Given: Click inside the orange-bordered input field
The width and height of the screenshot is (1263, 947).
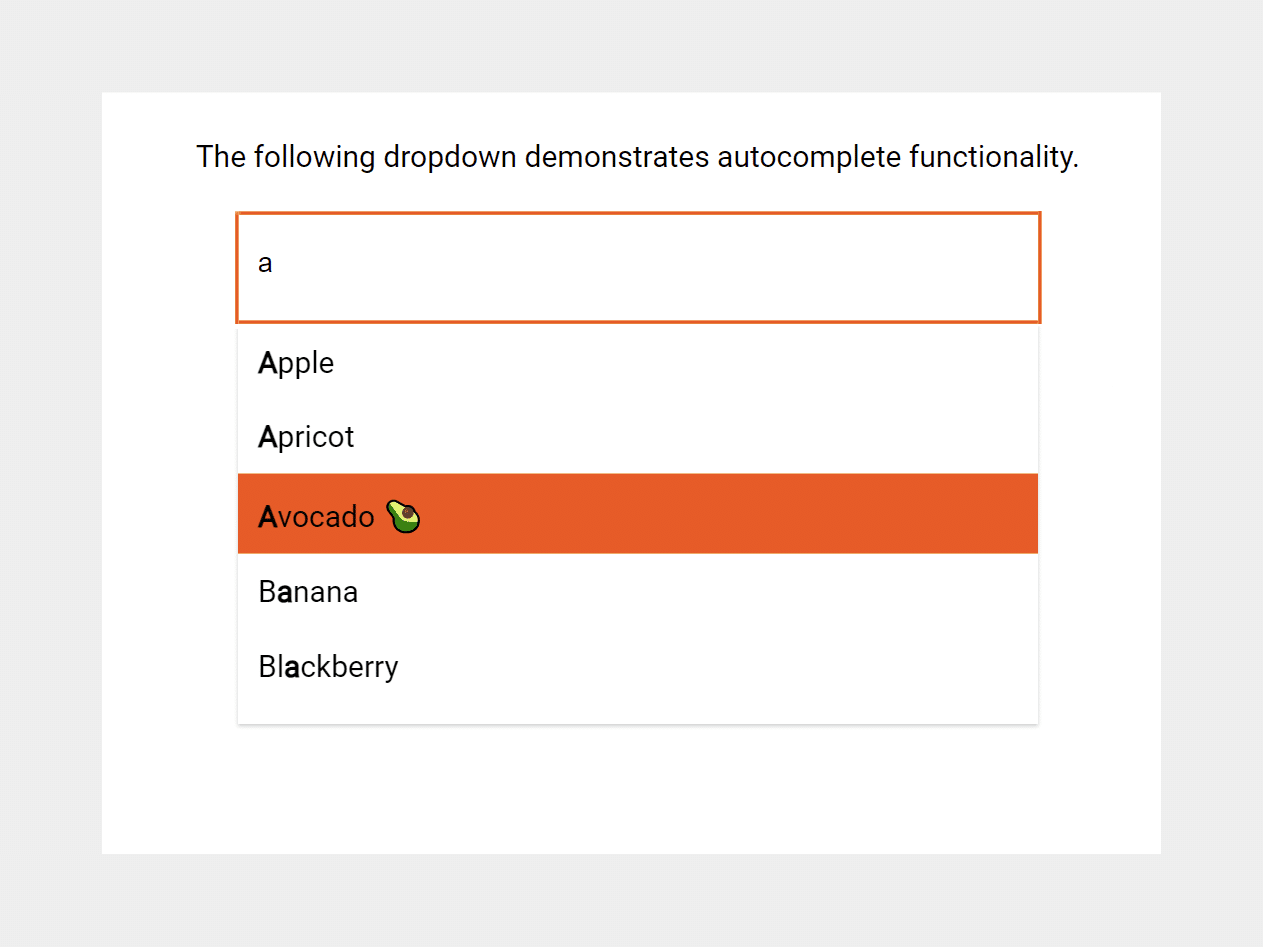Looking at the screenshot, I should [x=638, y=267].
